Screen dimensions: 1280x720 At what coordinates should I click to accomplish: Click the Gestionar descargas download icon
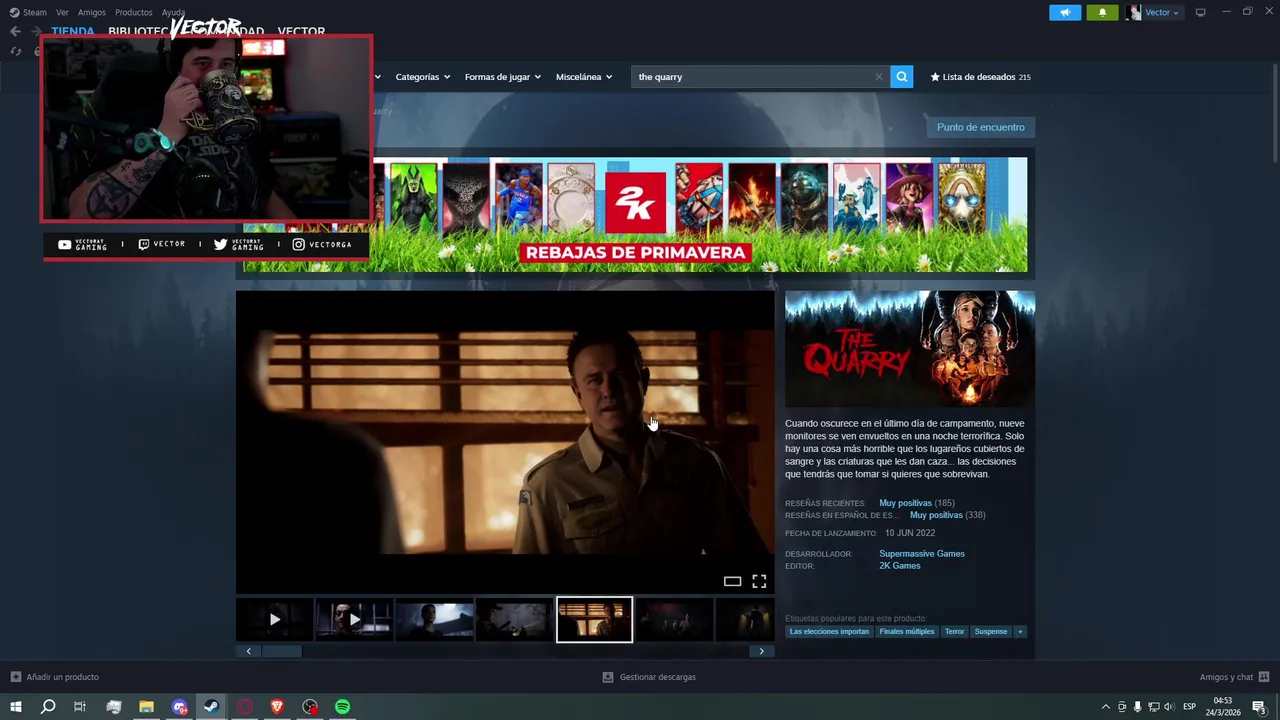click(607, 677)
